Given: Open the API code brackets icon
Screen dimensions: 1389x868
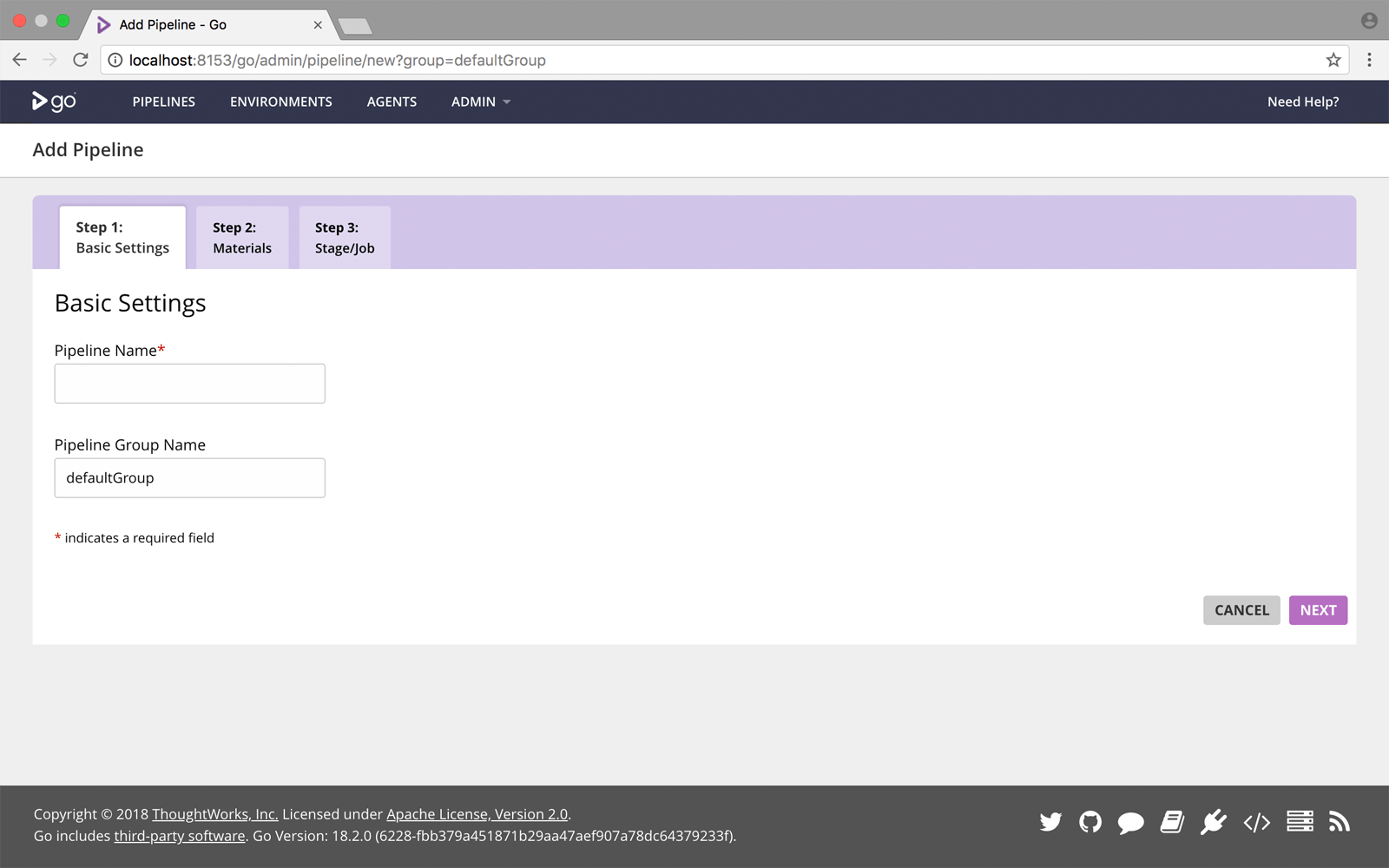Looking at the screenshot, I should pyautogui.click(x=1257, y=822).
